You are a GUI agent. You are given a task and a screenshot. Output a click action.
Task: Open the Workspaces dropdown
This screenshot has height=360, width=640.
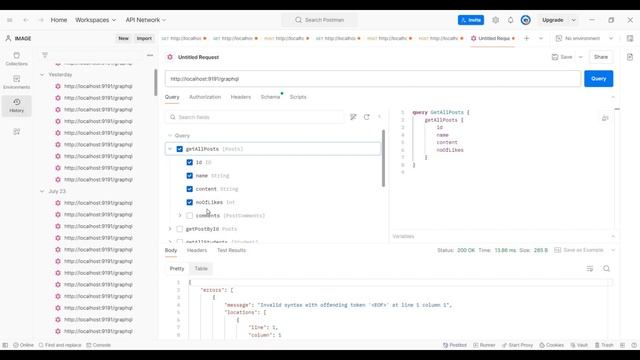(96, 20)
